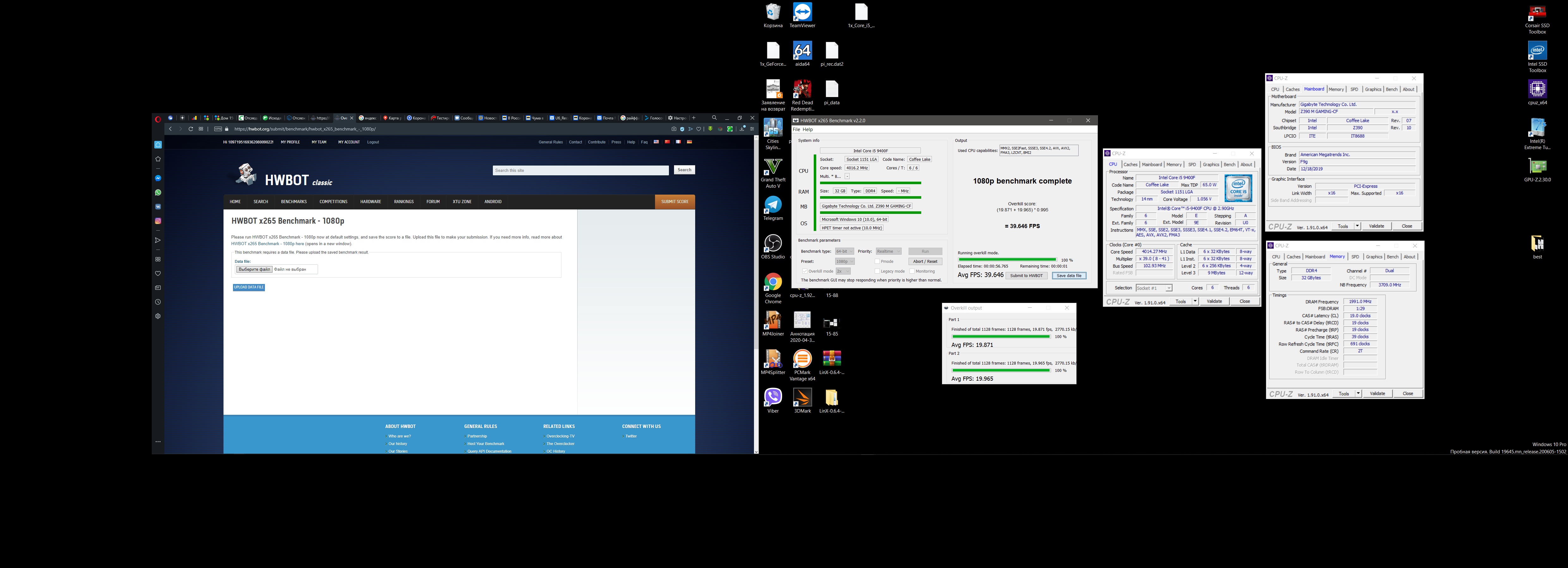Click the Opera browser reload button

click(191, 129)
